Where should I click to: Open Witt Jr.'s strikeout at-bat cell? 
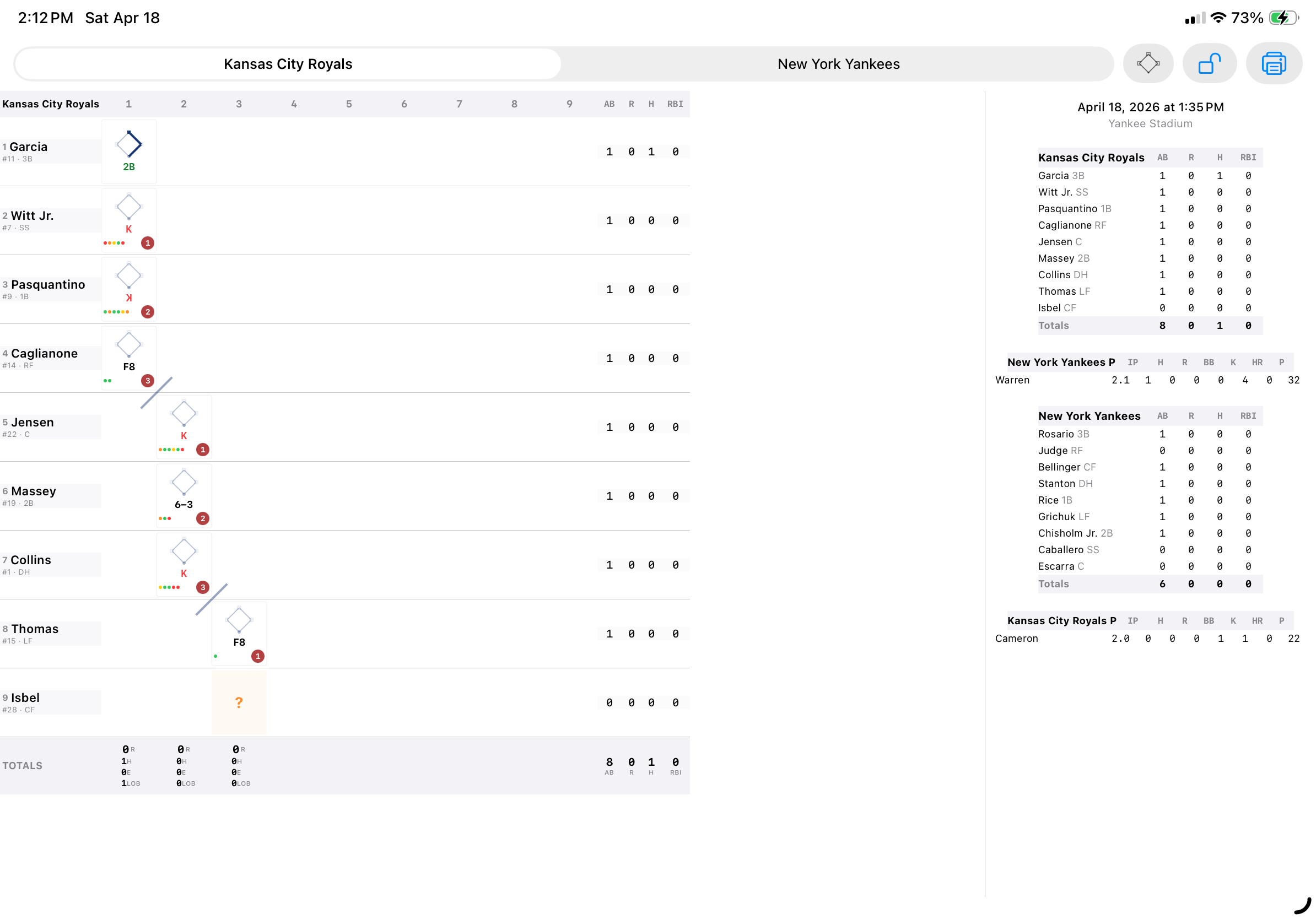[x=129, y=220]
